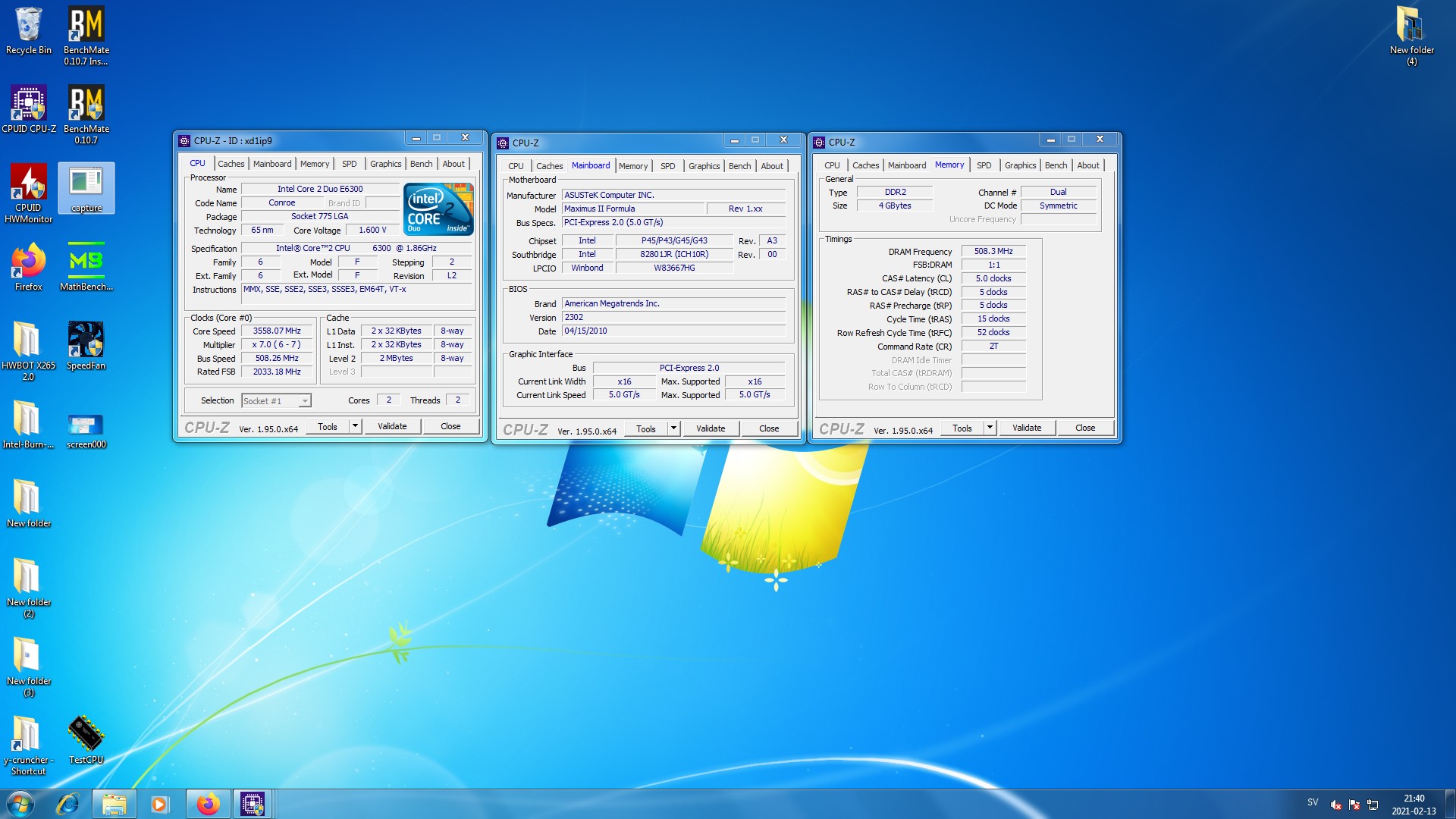Click Southbridge model 82801JR (ICH10R)

(674, 255)
